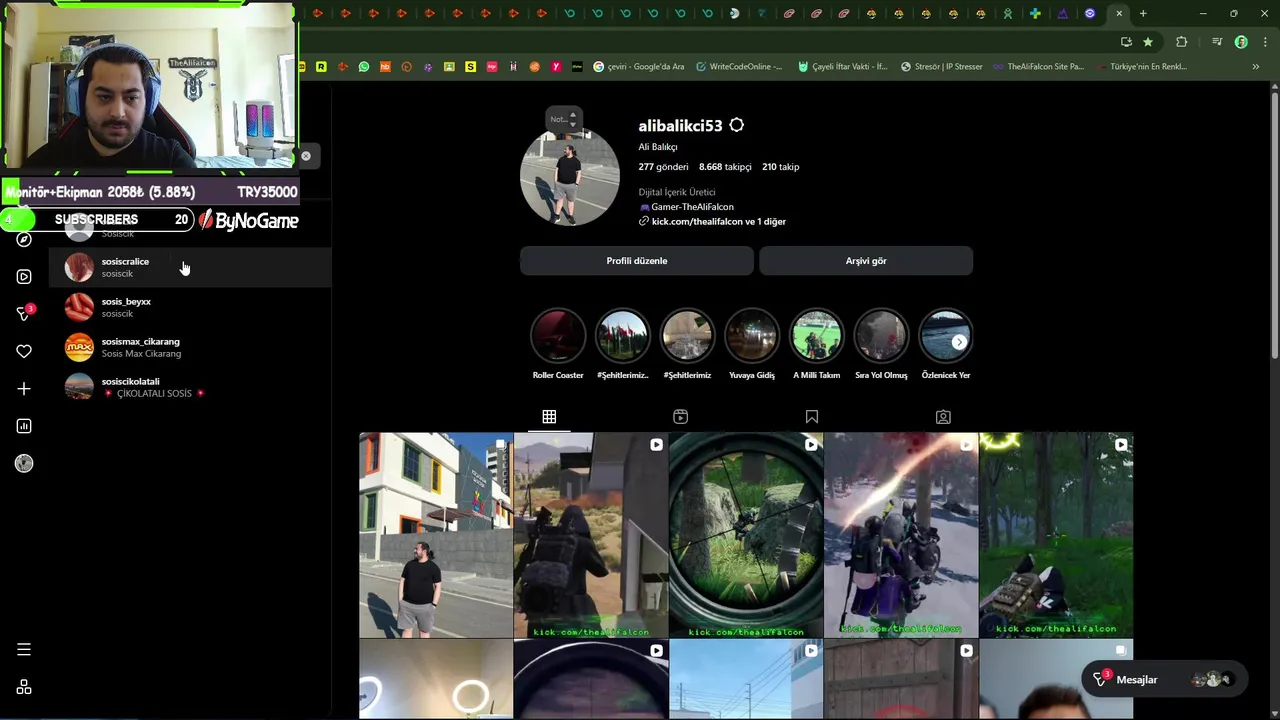Viewport: 1280px width, 720px height.
Task: Show next story highlights with arrow
Action: [x=959, y=342]
